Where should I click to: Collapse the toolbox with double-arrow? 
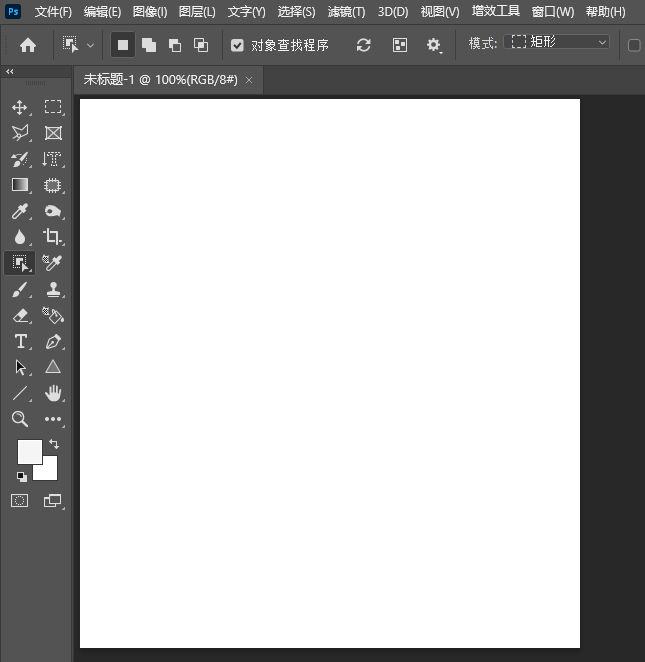[9, 72]
